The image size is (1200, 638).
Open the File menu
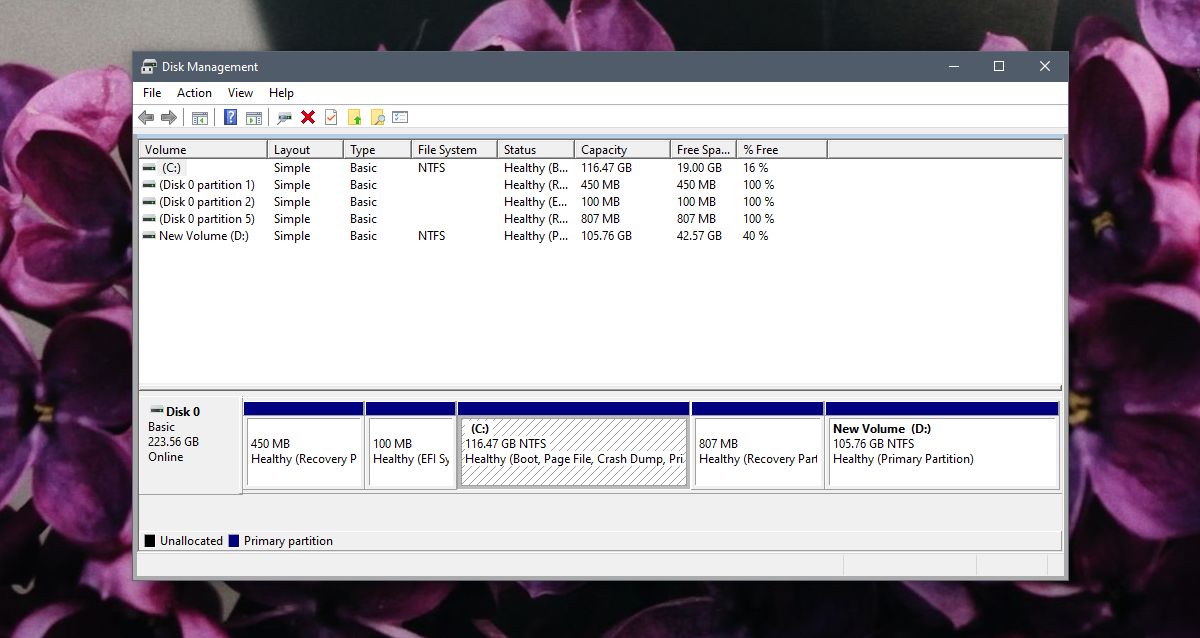pyautogui.click(x=151, y=92)
